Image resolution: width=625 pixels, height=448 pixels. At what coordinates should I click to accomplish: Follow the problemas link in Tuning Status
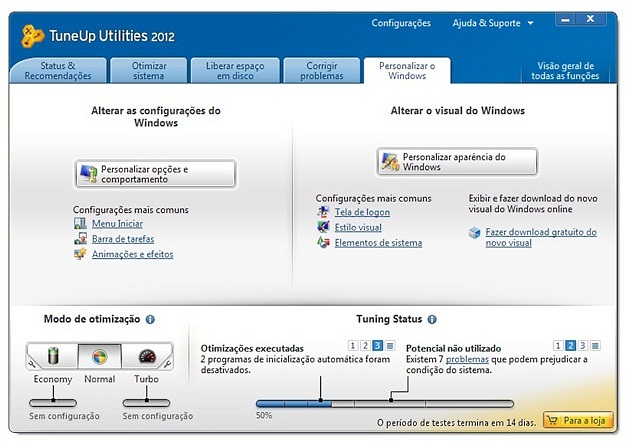pos(467,359)
